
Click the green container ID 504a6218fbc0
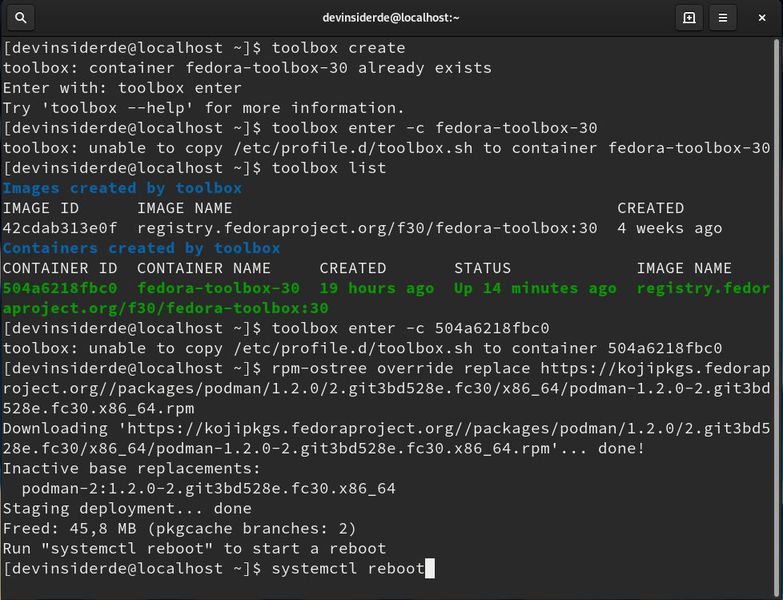click(x=60, y=288)
